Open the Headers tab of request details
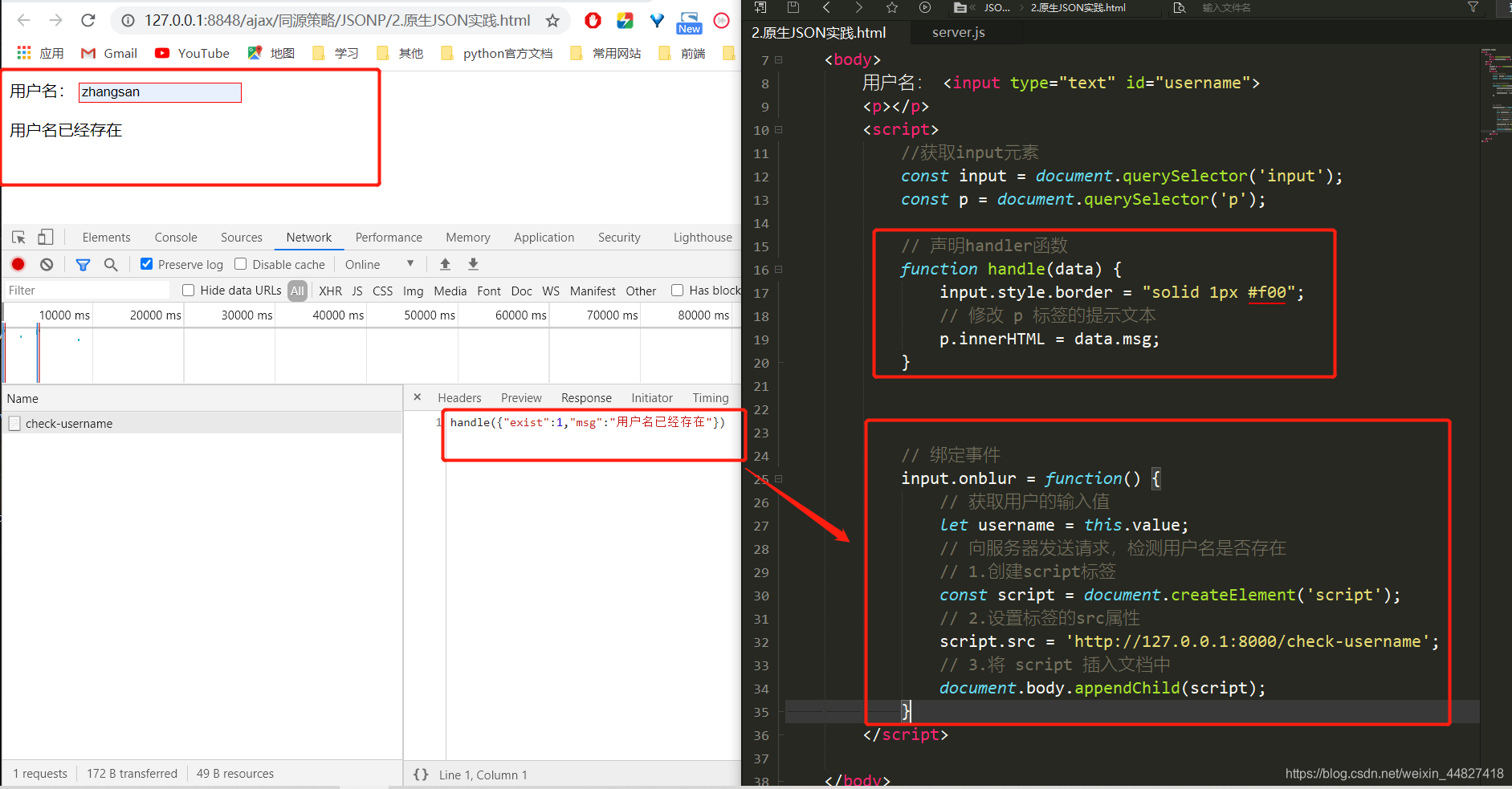 [459, 397]
